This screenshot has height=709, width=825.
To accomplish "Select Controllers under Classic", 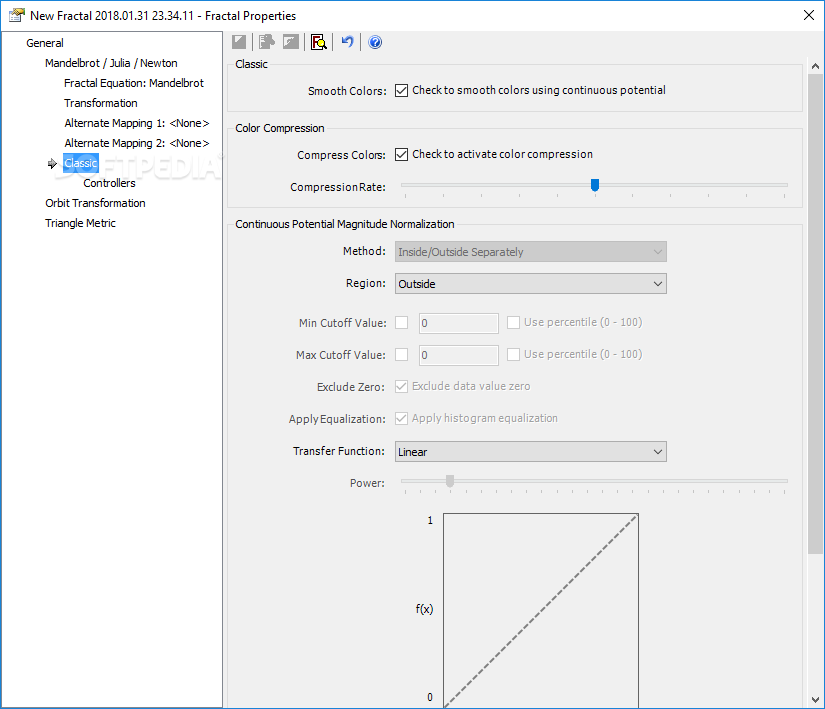I will click(x=109, y=183).
